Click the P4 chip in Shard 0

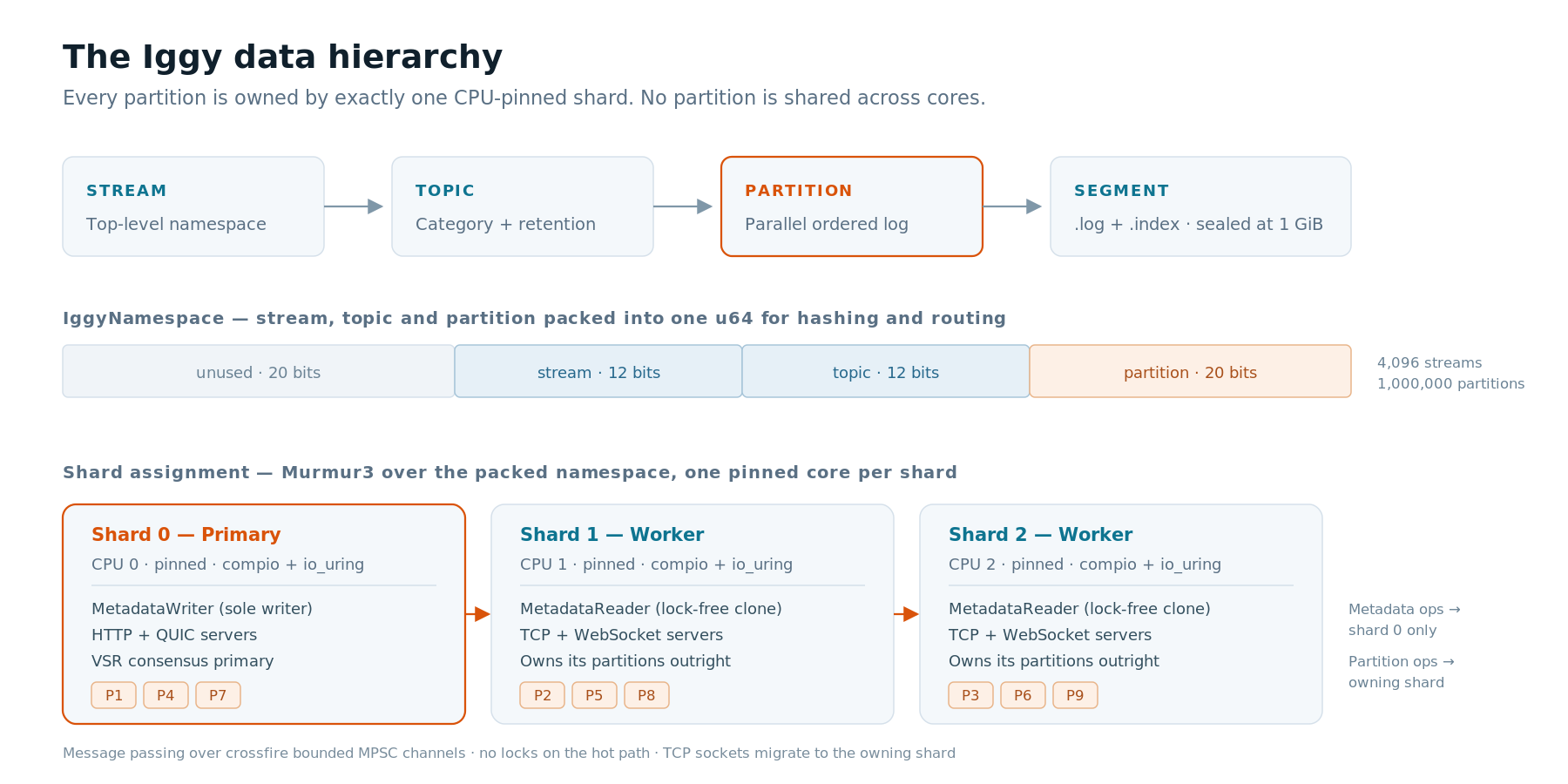pos(166,695)
